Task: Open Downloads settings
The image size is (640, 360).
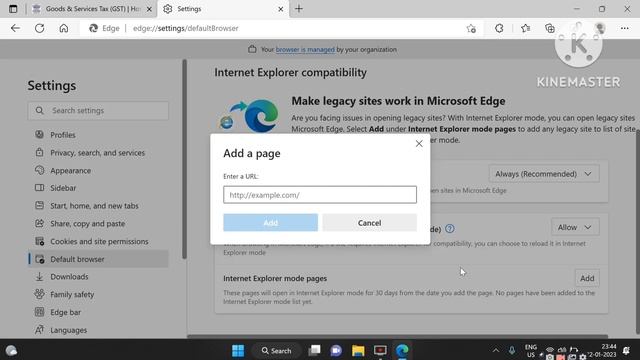Action: pyautogui.click(x=98, y=277)
